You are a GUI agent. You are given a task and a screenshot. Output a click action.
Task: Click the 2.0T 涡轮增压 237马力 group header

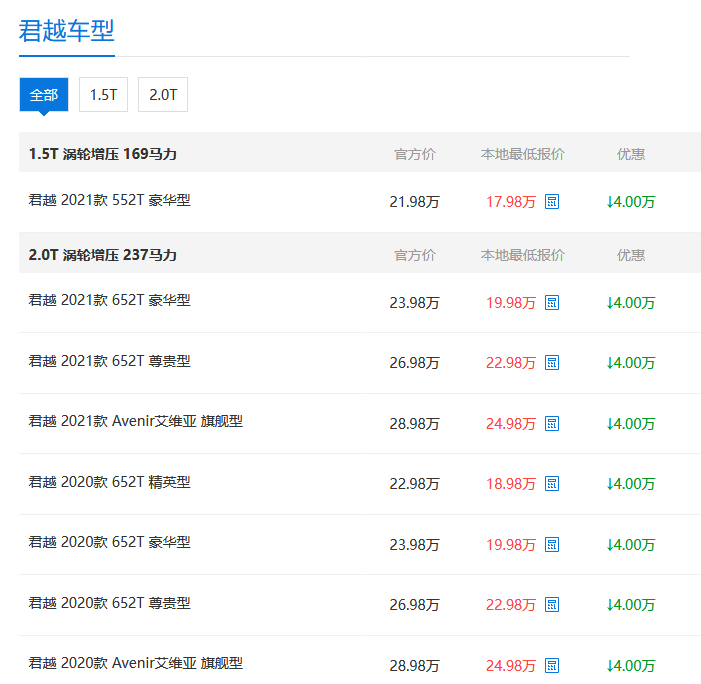[103, 255]
